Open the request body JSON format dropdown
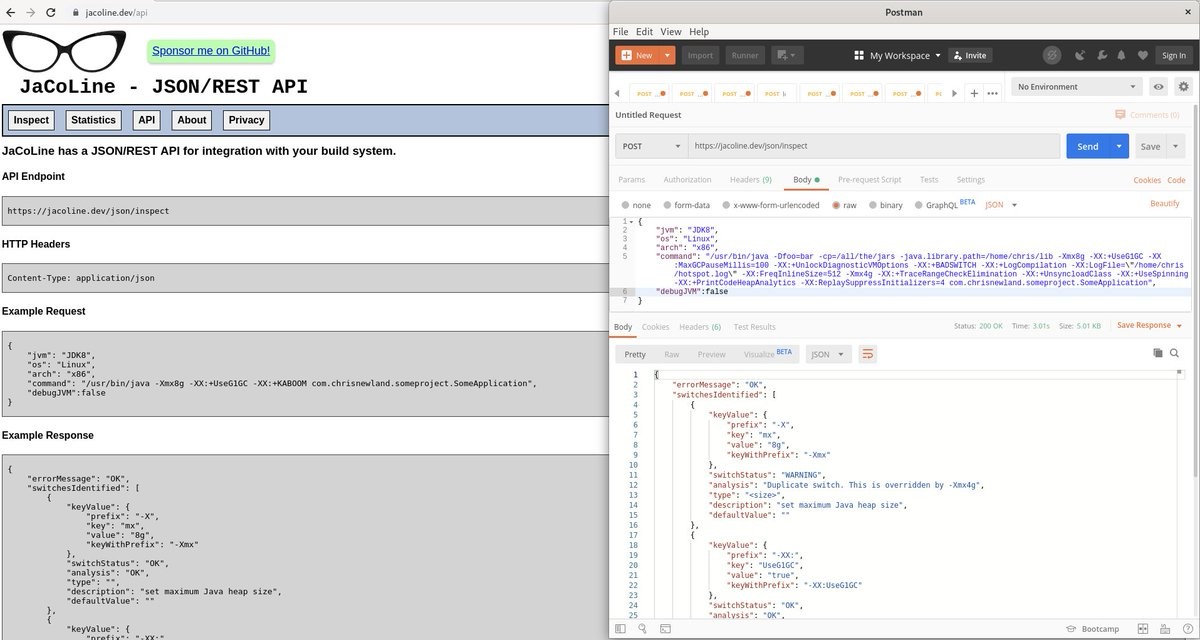 [1001, 205]
